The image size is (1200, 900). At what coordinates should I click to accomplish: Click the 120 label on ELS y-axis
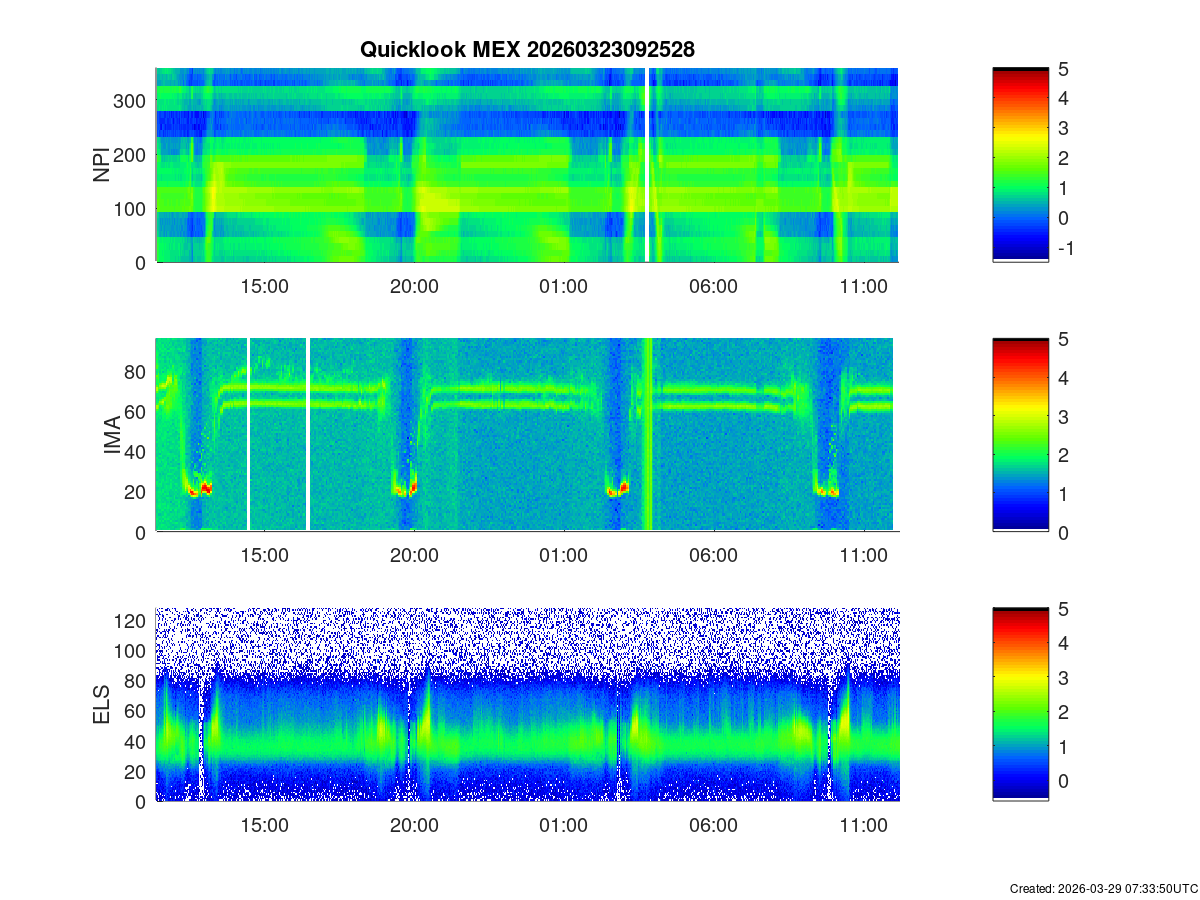tap(132, 621)
